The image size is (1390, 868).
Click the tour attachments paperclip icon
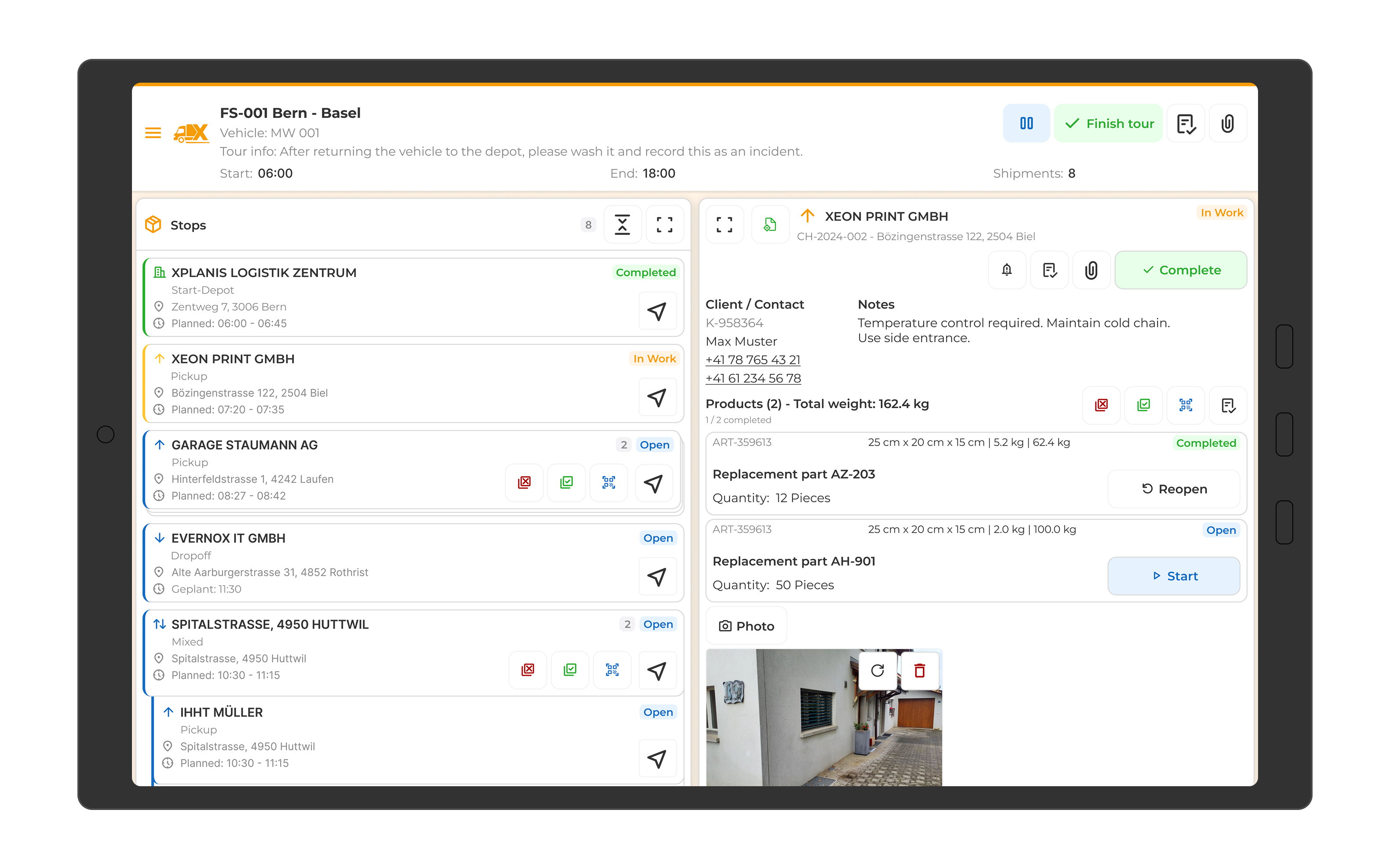coord(1227,124)
